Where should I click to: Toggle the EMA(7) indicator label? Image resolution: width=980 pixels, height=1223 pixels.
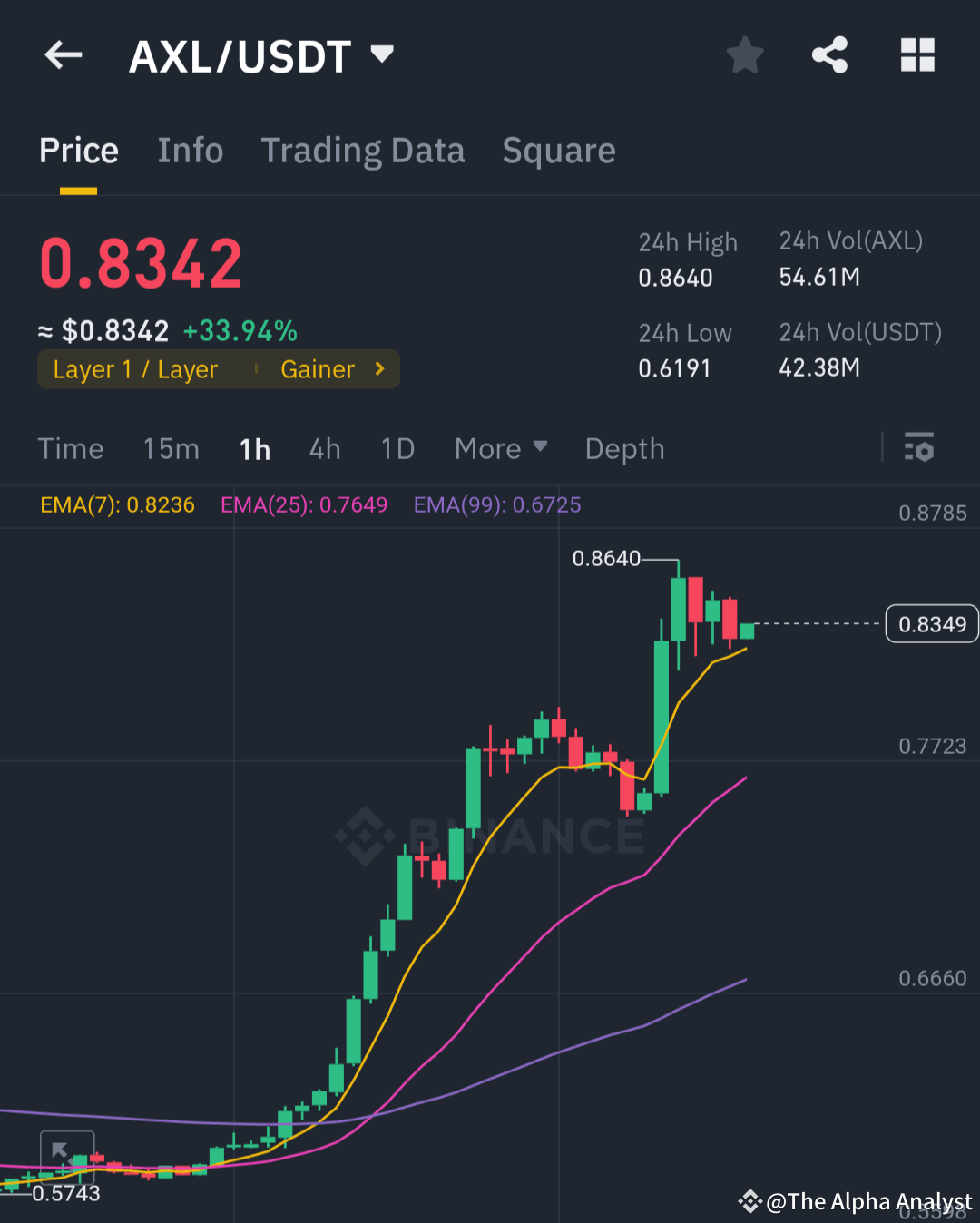point(117,504)
